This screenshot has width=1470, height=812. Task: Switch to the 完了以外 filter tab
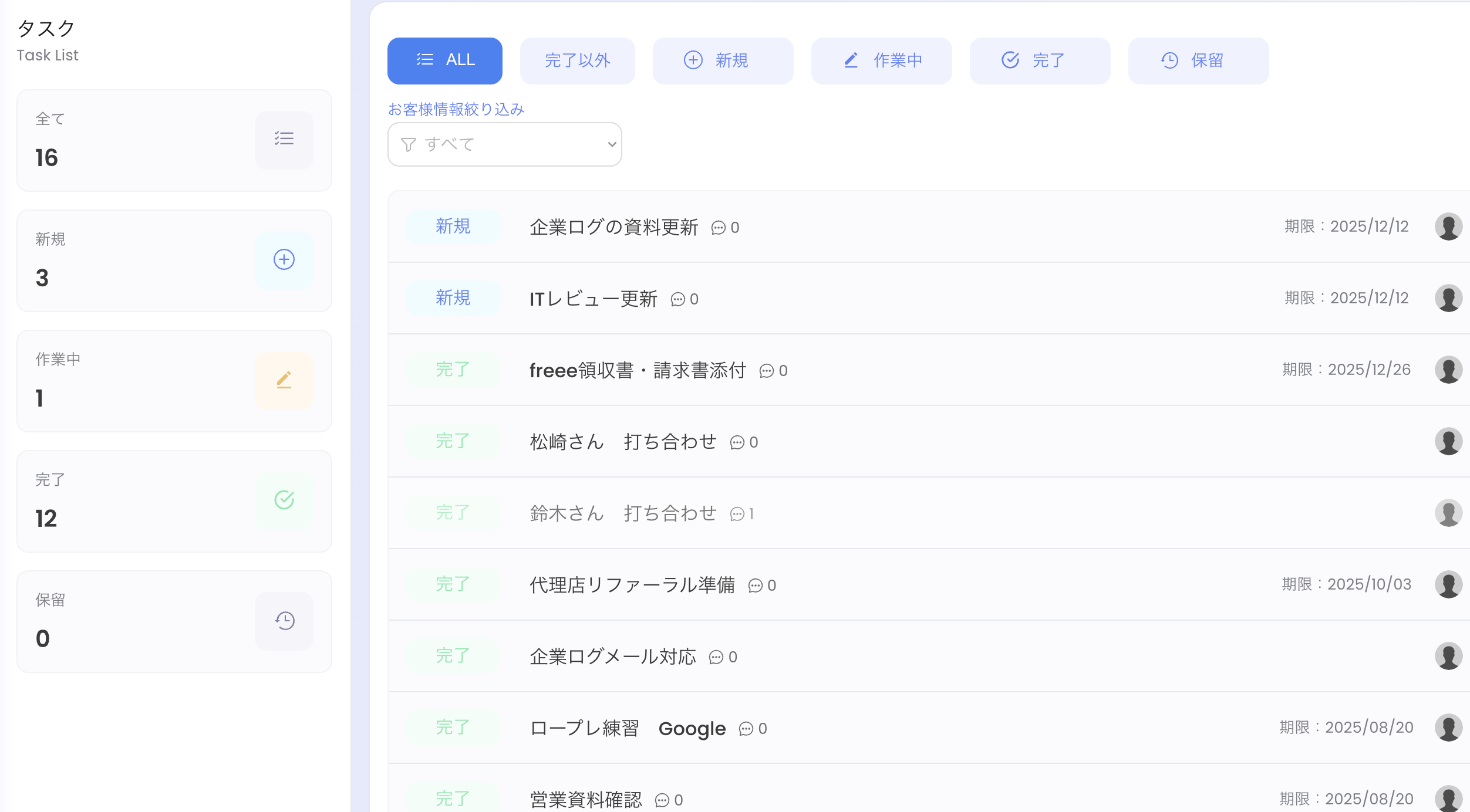pos(577,60)
